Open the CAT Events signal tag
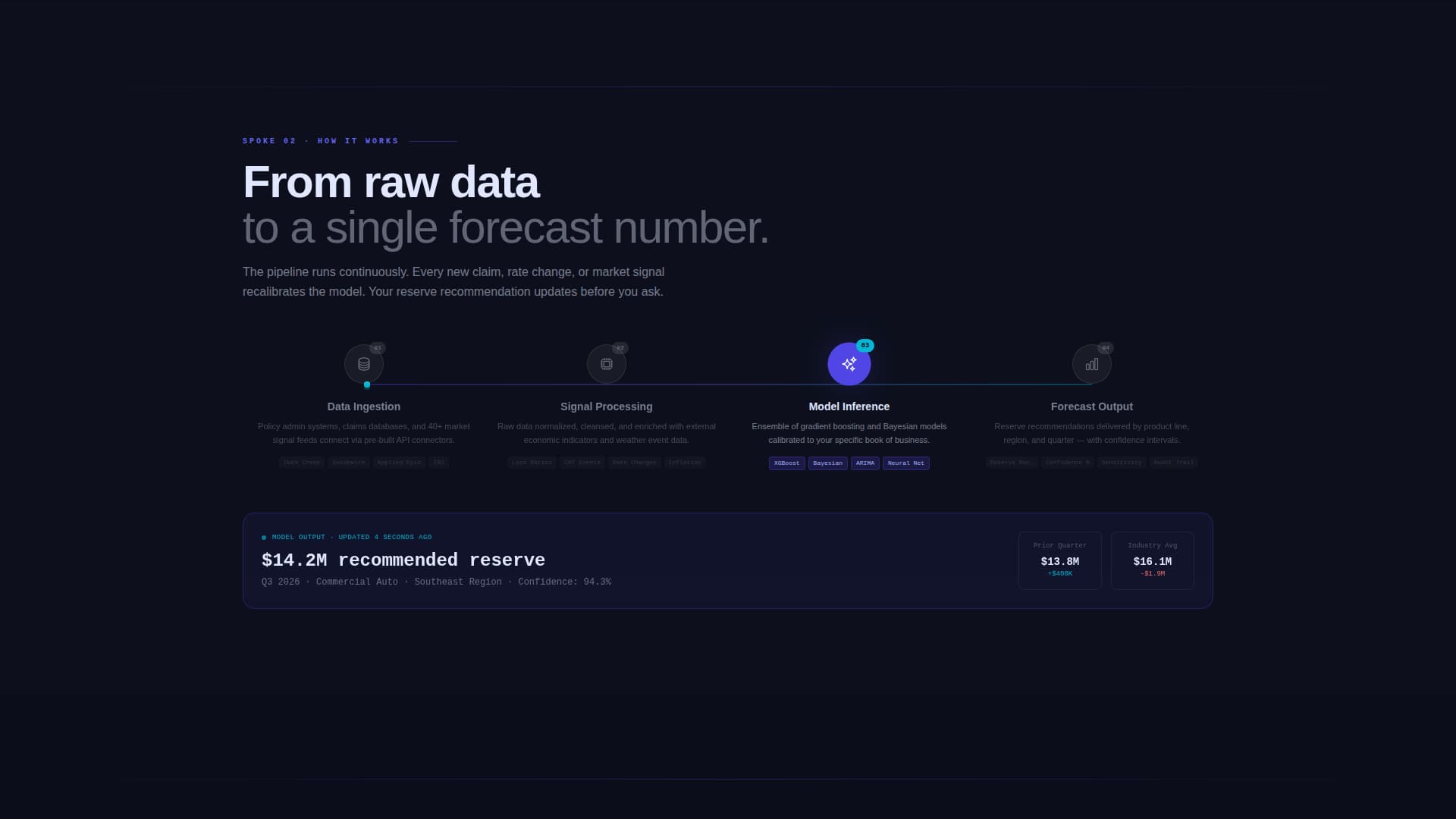The image size is (1456, 819). point(582,463)
